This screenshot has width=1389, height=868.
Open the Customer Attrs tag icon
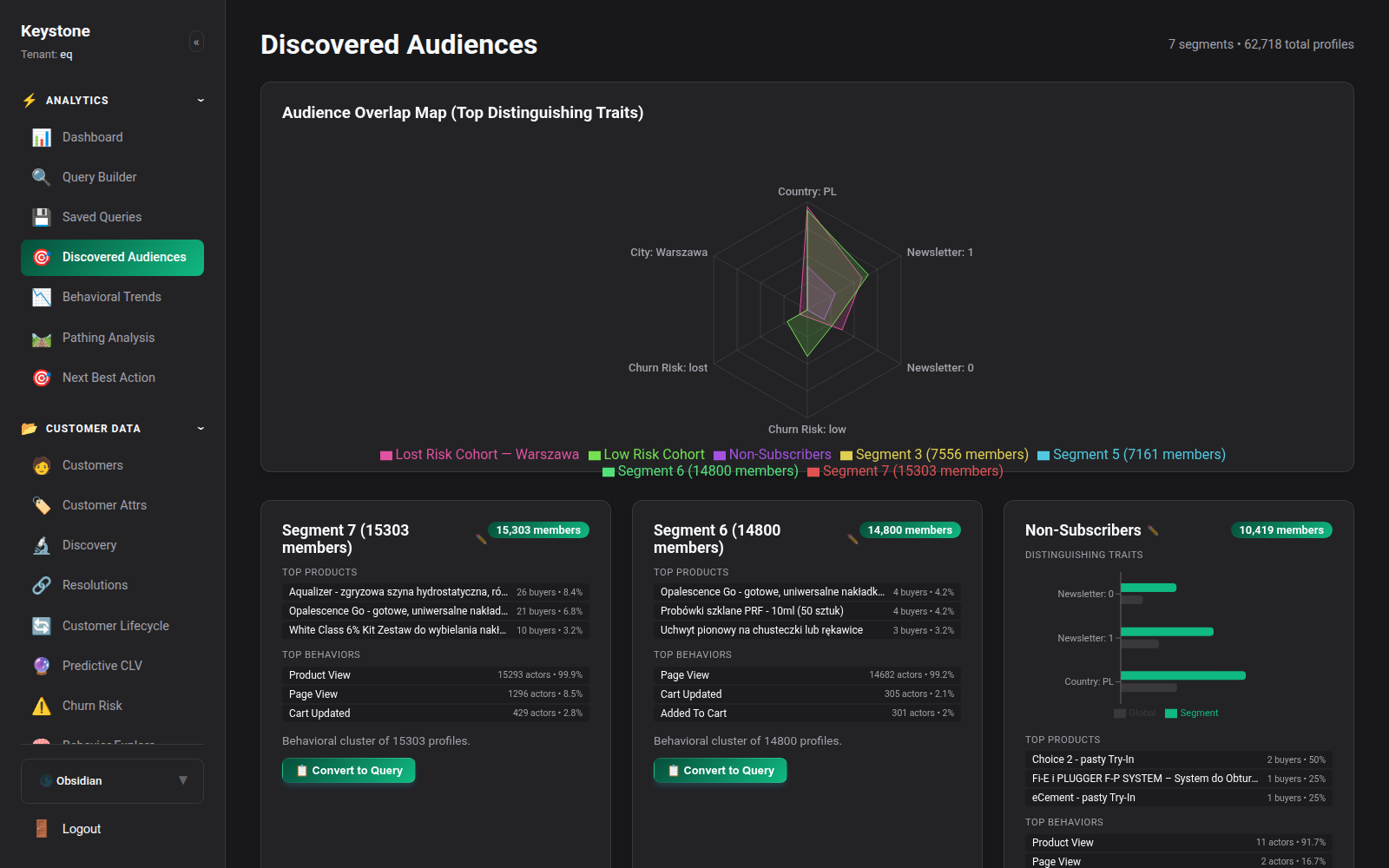[42, 505]
